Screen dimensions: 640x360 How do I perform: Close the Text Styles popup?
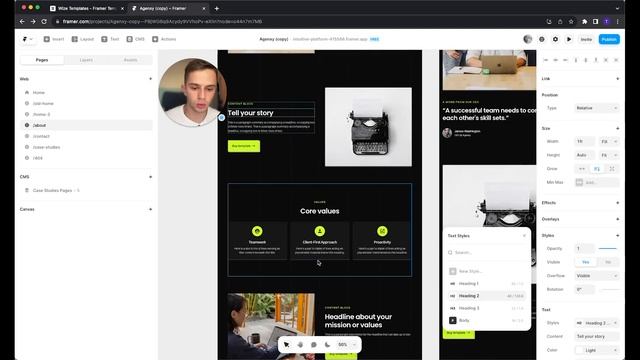point(524,236)
